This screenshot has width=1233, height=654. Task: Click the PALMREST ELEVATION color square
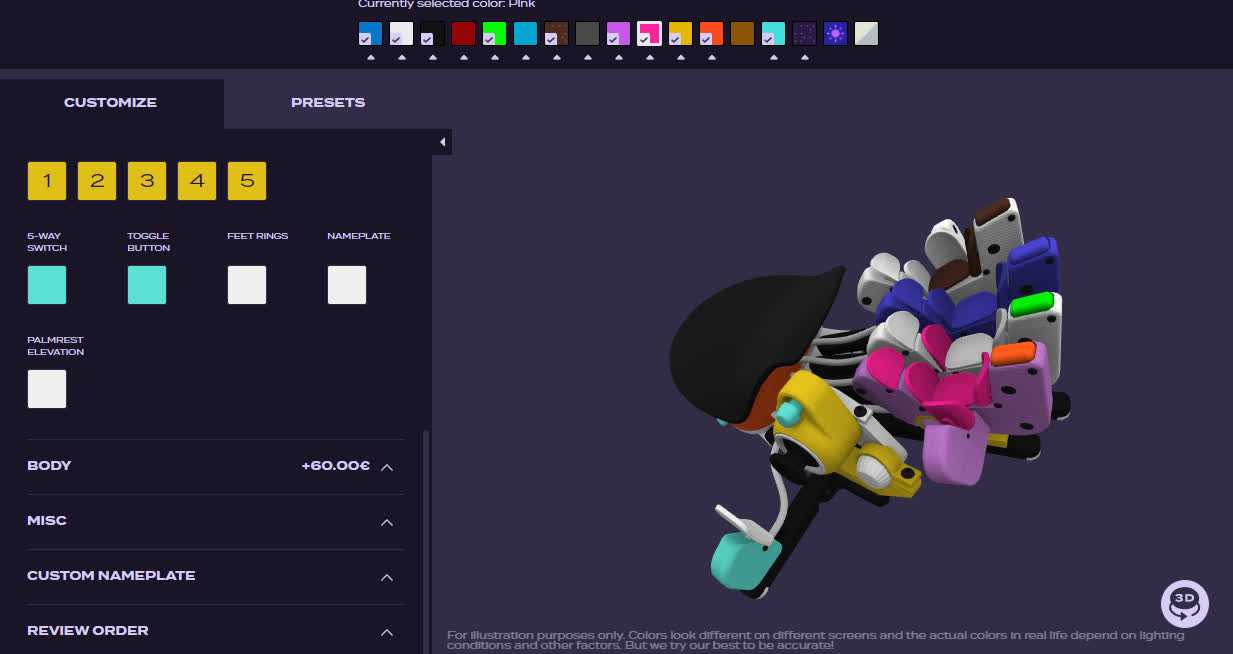[x=47, y=389]
